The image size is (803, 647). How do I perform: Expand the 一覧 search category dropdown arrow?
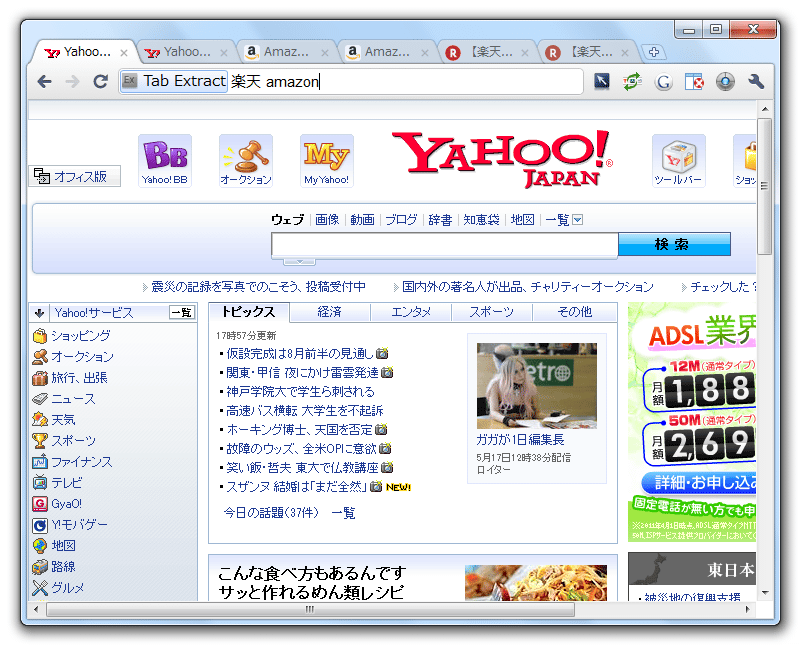click(x=578, y=220)
